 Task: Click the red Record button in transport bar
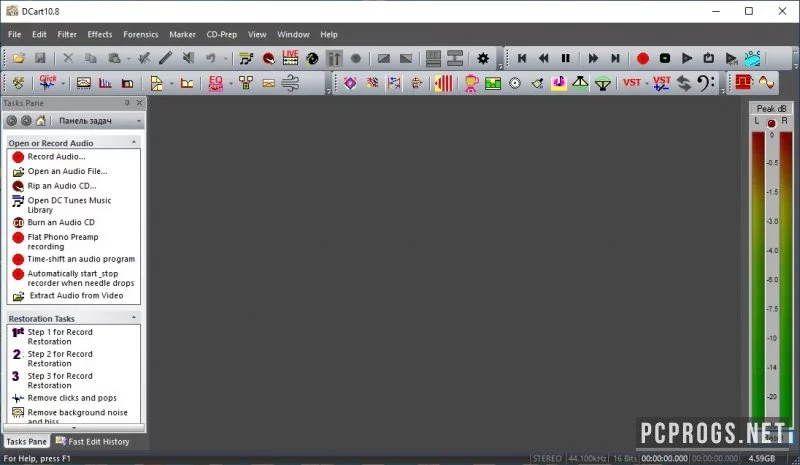point(643,59)
